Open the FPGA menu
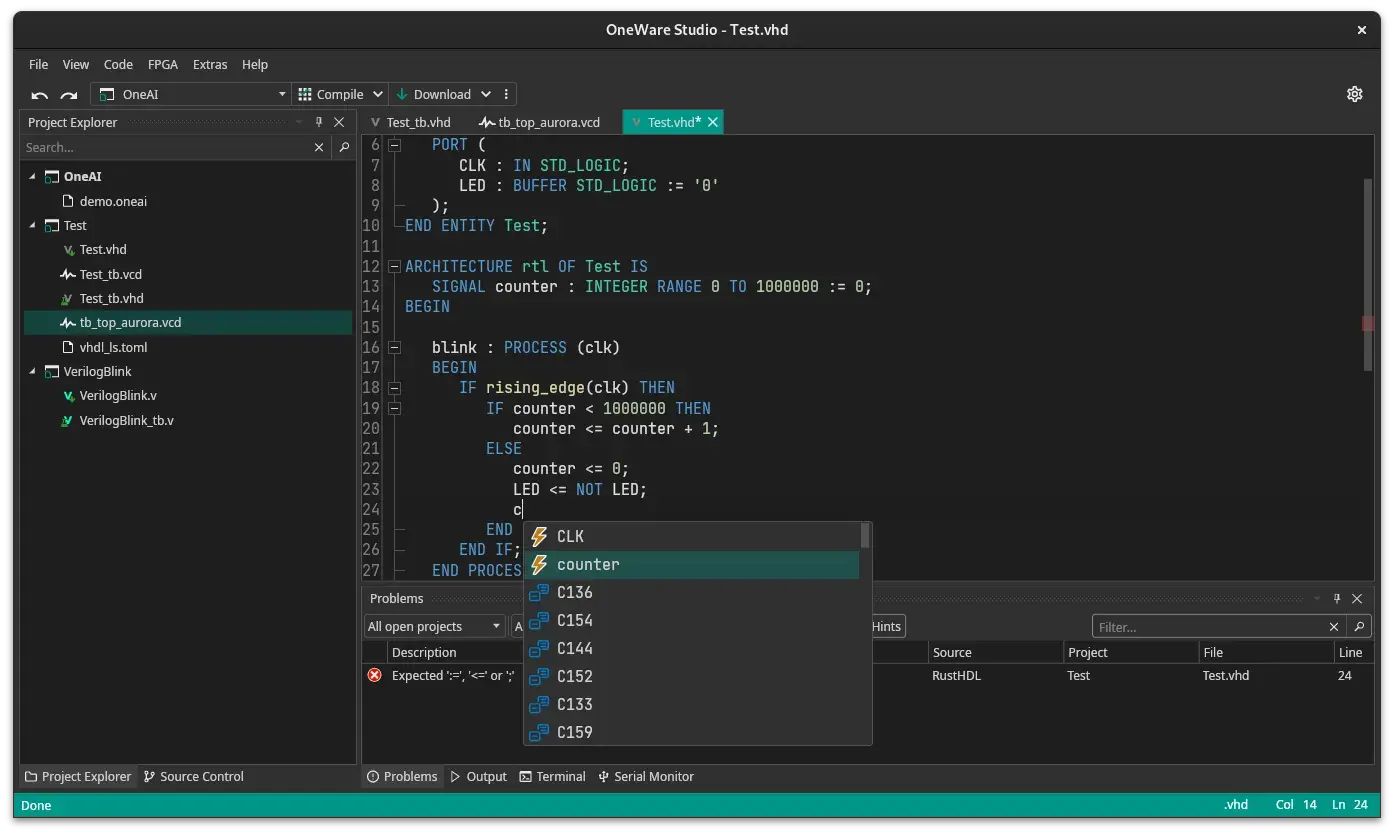 click(162, 64)
